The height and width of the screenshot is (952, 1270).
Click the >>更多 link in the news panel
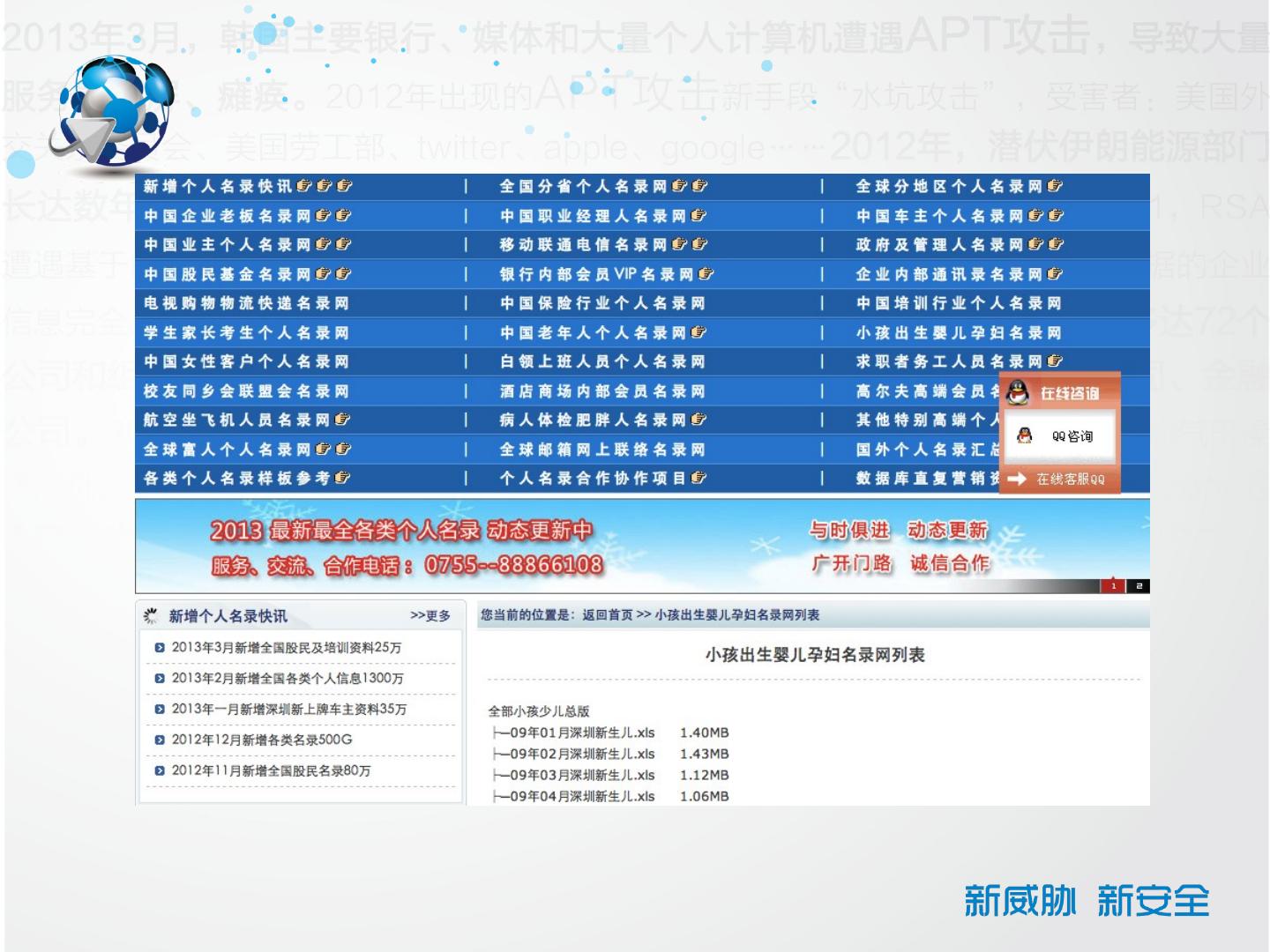click(x=430, y=615)
